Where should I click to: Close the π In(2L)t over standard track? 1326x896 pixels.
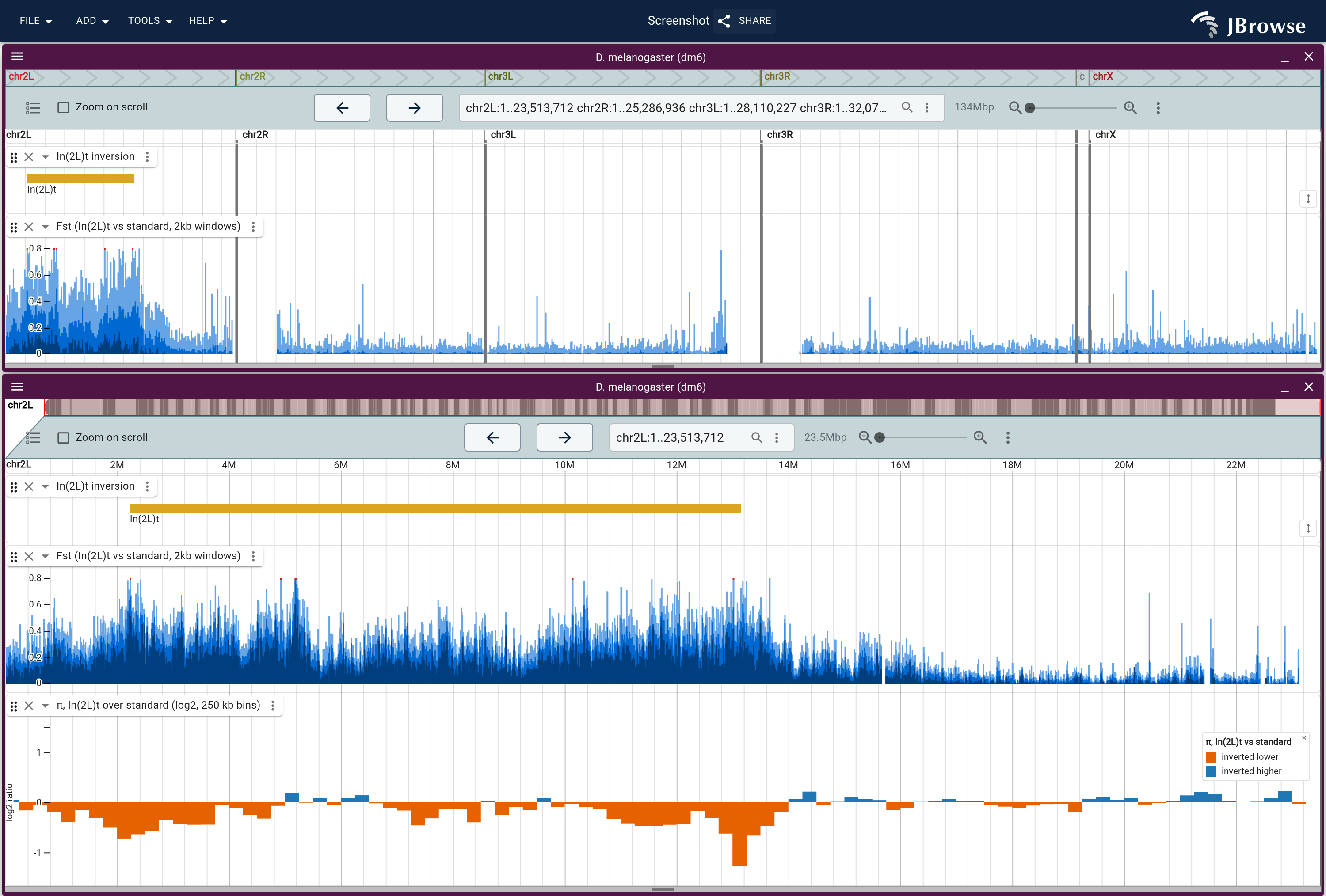(29, 706)
